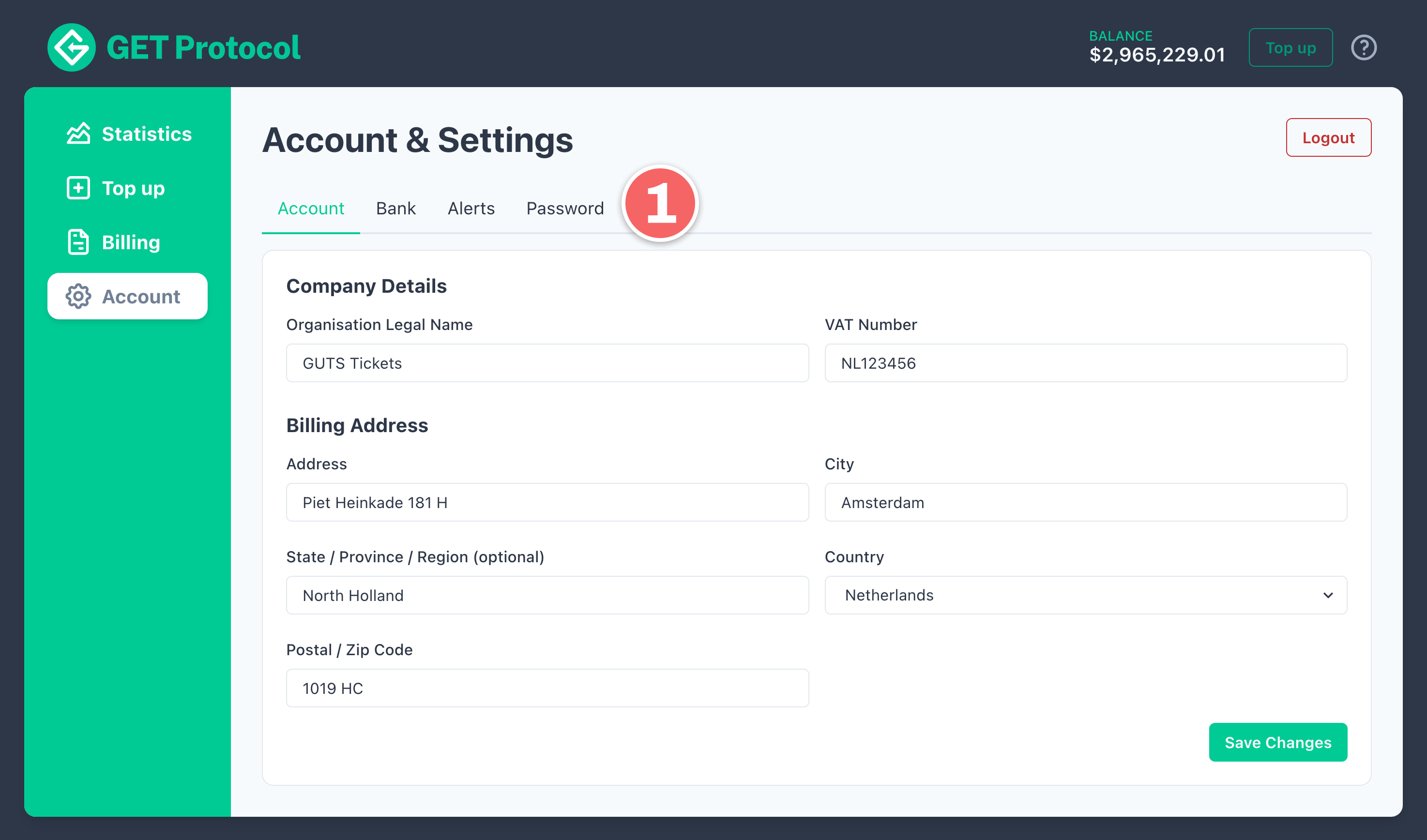This screenshot has width=1427, height=840.
Task: Switch to the Alerts tab
Action: (x=471, y=208)
